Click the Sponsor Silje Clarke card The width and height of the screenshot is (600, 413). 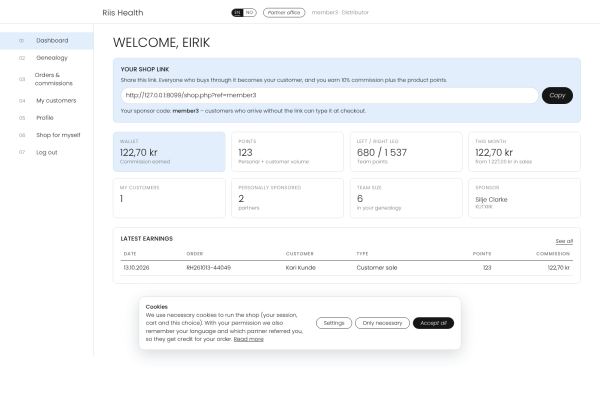click(524, 198)
